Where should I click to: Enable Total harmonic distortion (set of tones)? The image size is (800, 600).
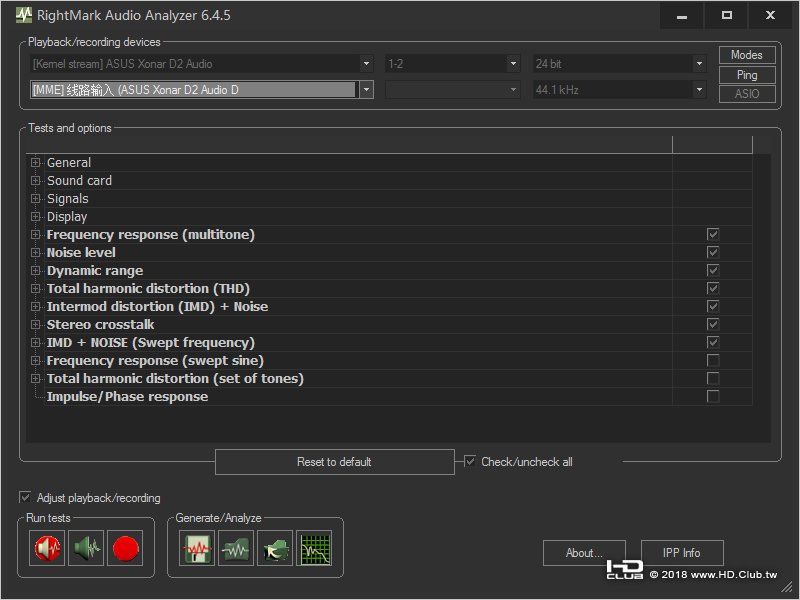point(713,379)
